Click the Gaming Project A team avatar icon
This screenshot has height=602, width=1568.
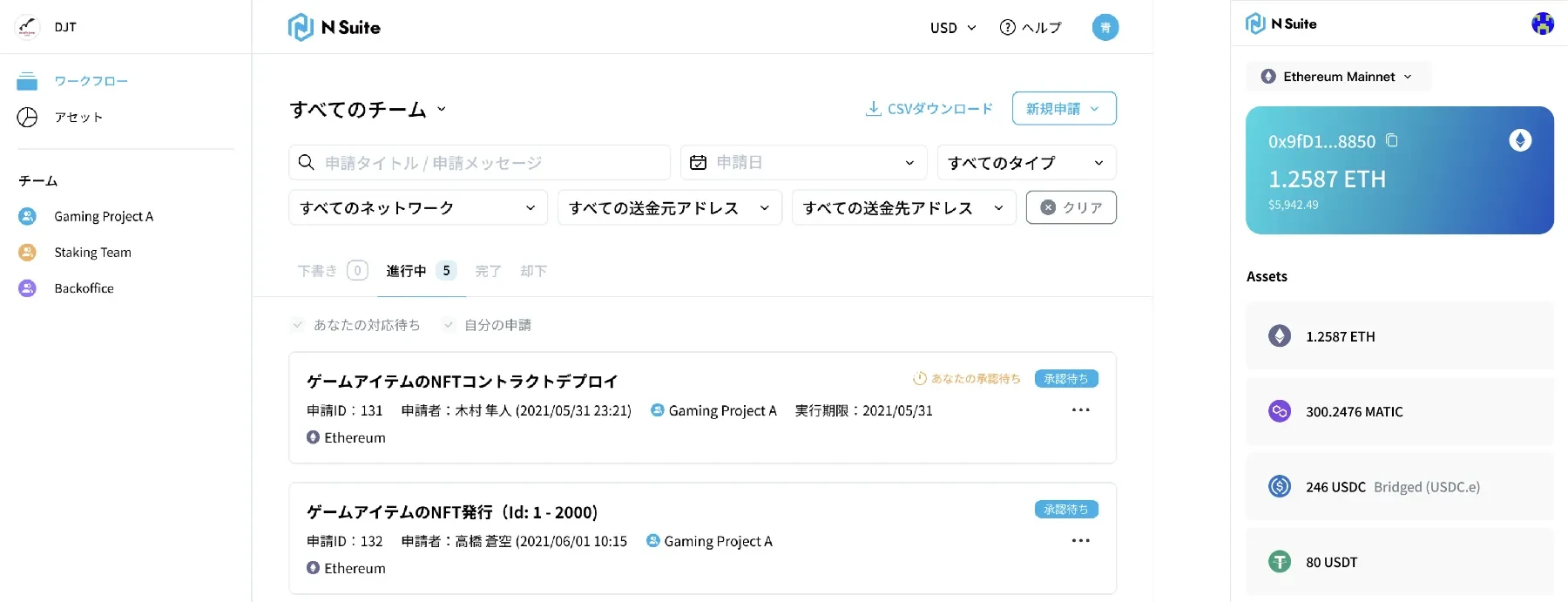point(27,216)
